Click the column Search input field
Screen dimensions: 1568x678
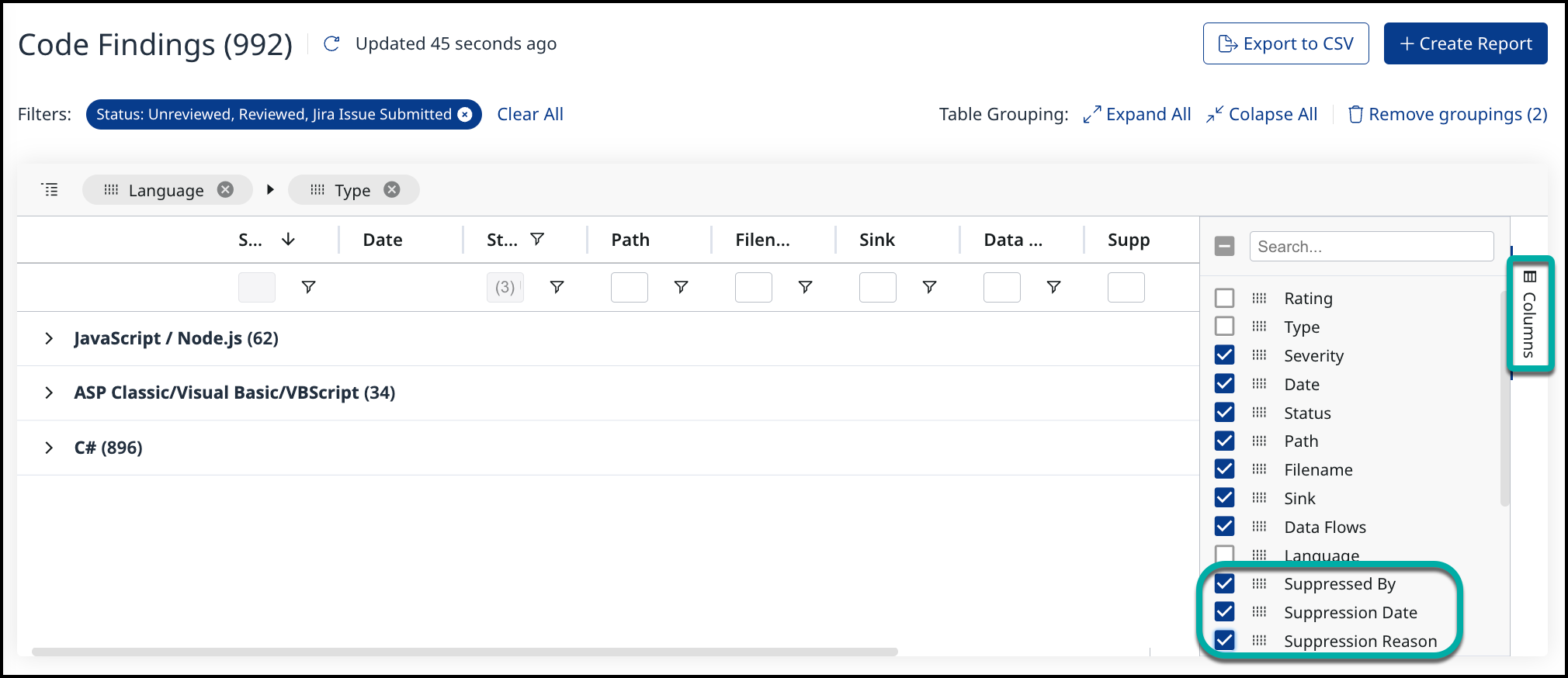tap(1371, 247)
